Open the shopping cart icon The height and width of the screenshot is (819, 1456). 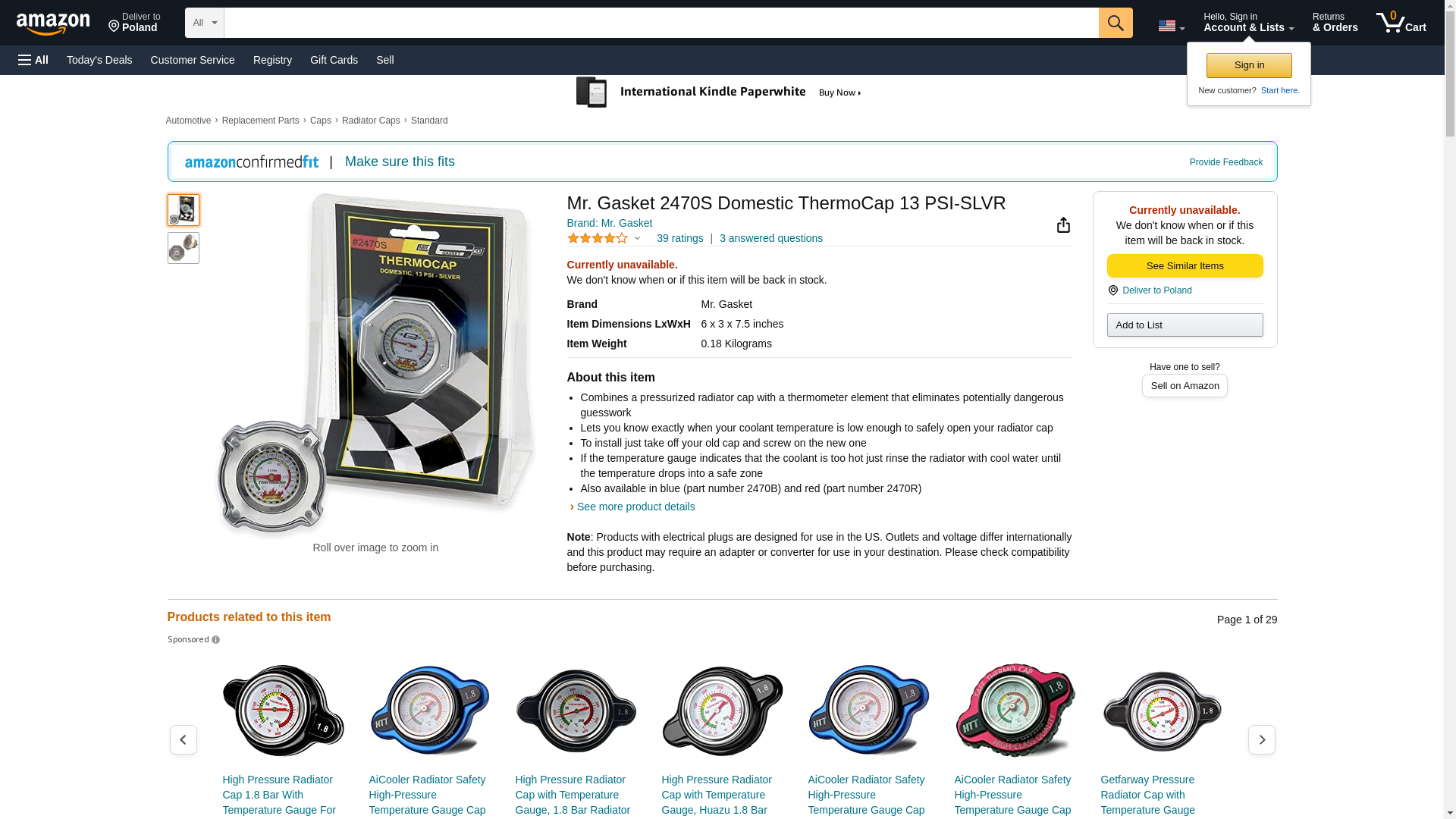(1401, 23)
